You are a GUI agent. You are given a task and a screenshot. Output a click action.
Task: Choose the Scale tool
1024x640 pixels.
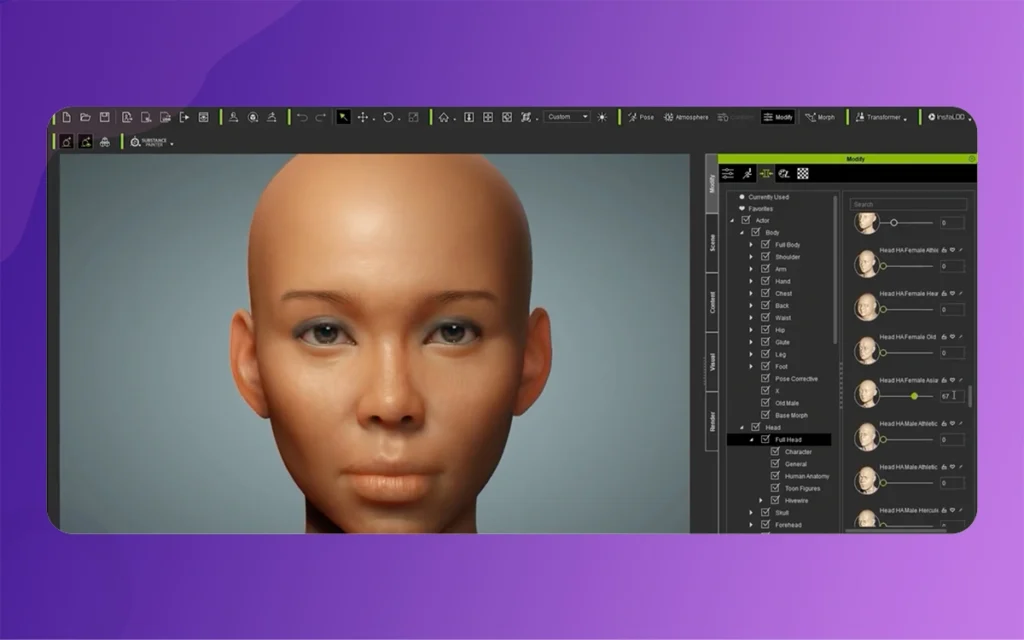tap(413, 117)
